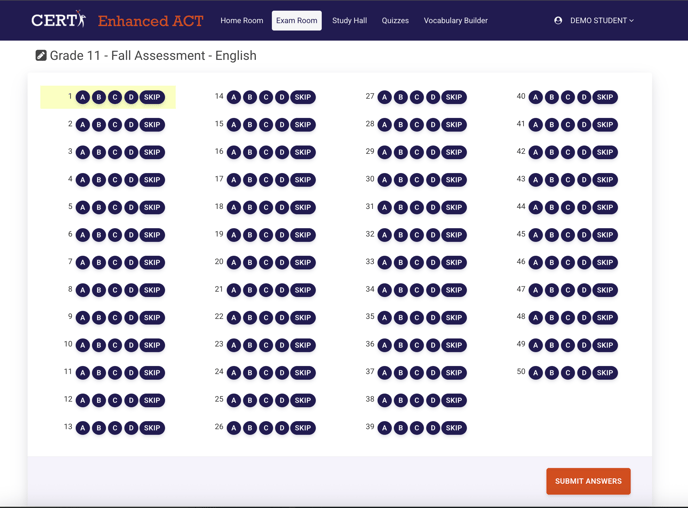This screenshot has width=688, height=508.
Task: Click the user profile icon
Action: click(x=558, y=20)
